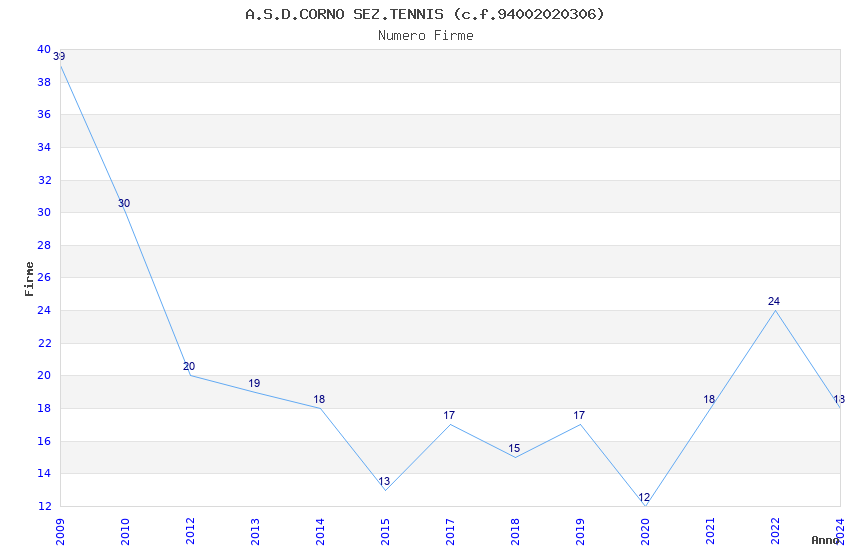Click the data point value 15 for 2018
This screenshot has width=850, height=550.
pyautogui.click(x=514, y=448)
